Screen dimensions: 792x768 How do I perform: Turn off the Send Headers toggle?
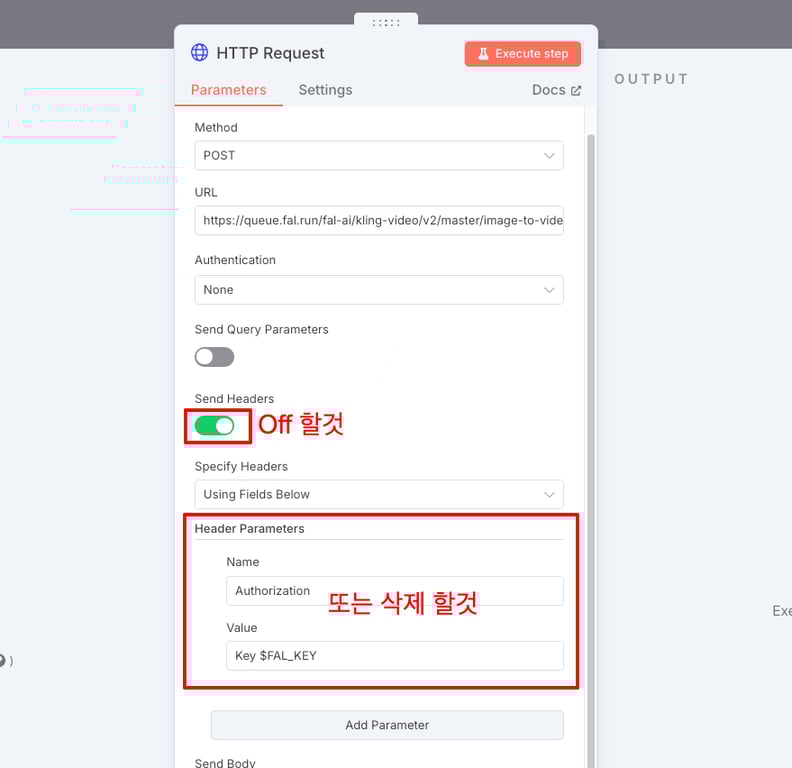pos(214,426)
